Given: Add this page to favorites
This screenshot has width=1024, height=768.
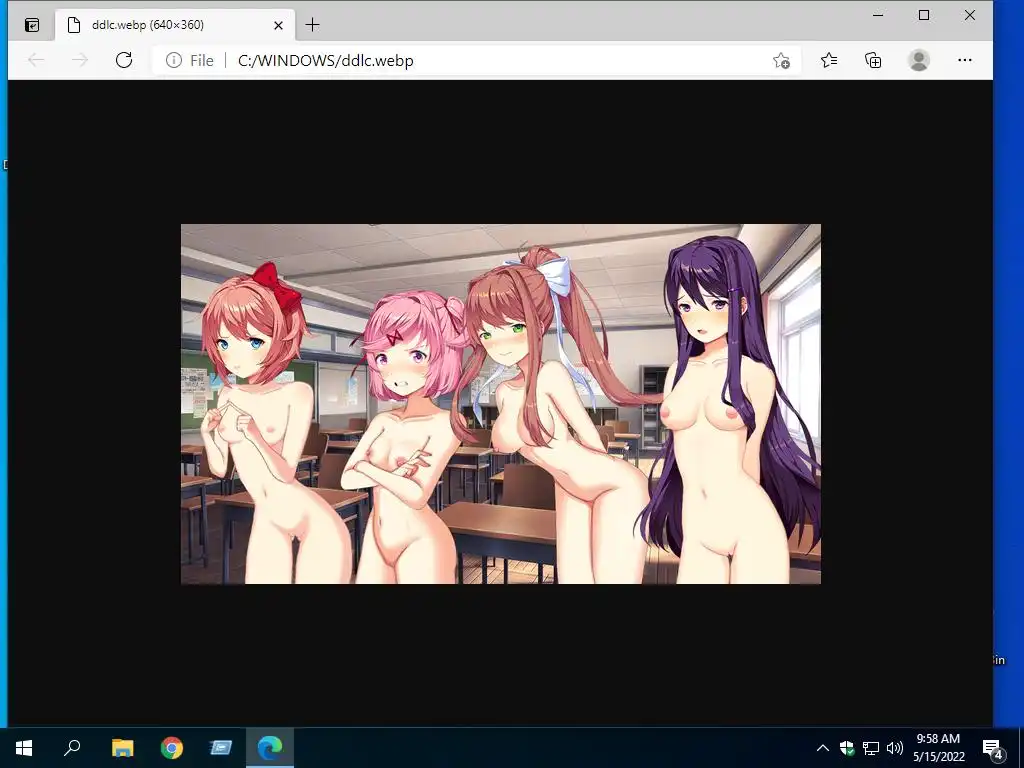Looking at the screenshot, I should 781,61.
